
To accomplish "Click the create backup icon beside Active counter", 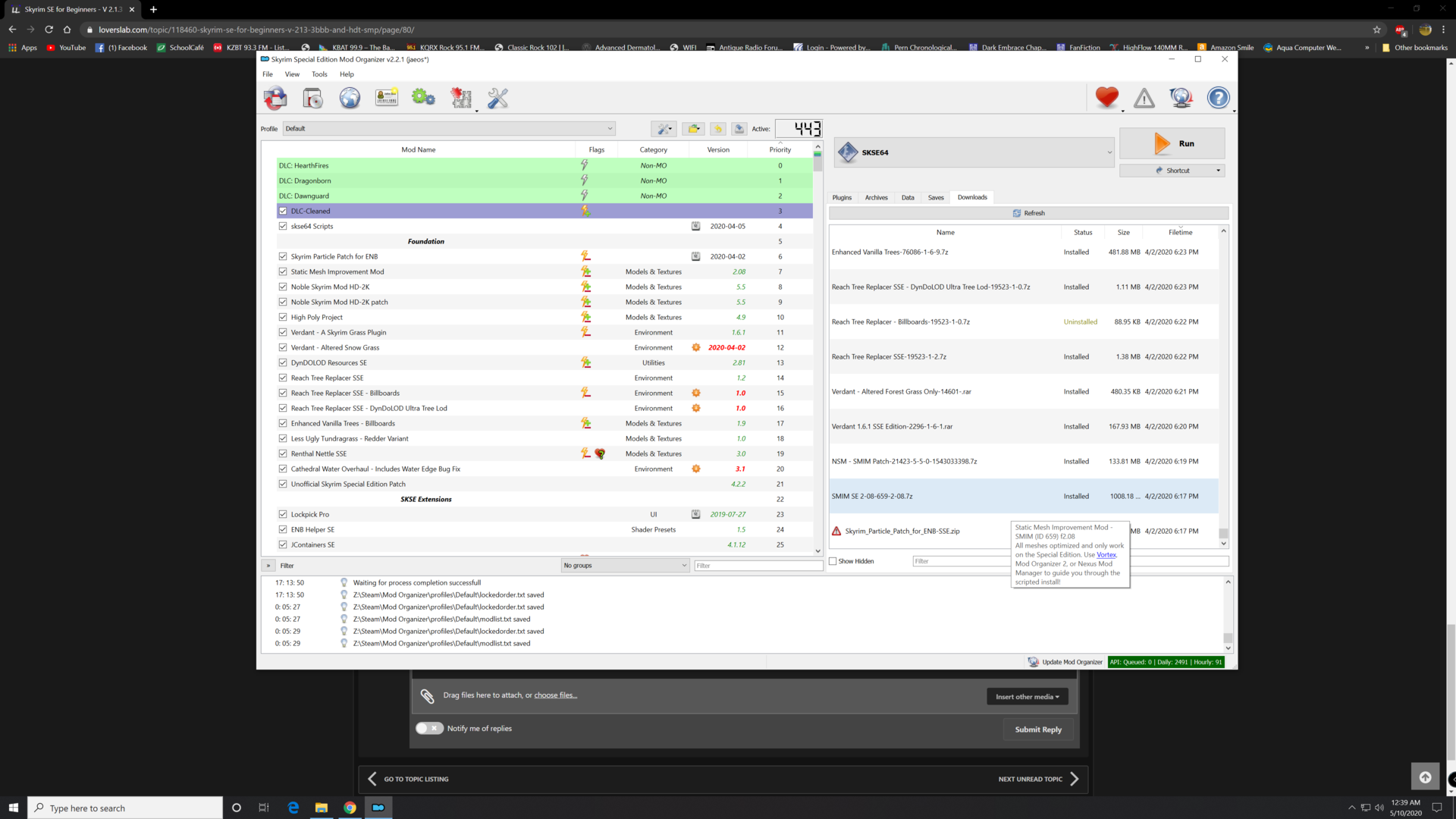I will (x=739, y=129).
